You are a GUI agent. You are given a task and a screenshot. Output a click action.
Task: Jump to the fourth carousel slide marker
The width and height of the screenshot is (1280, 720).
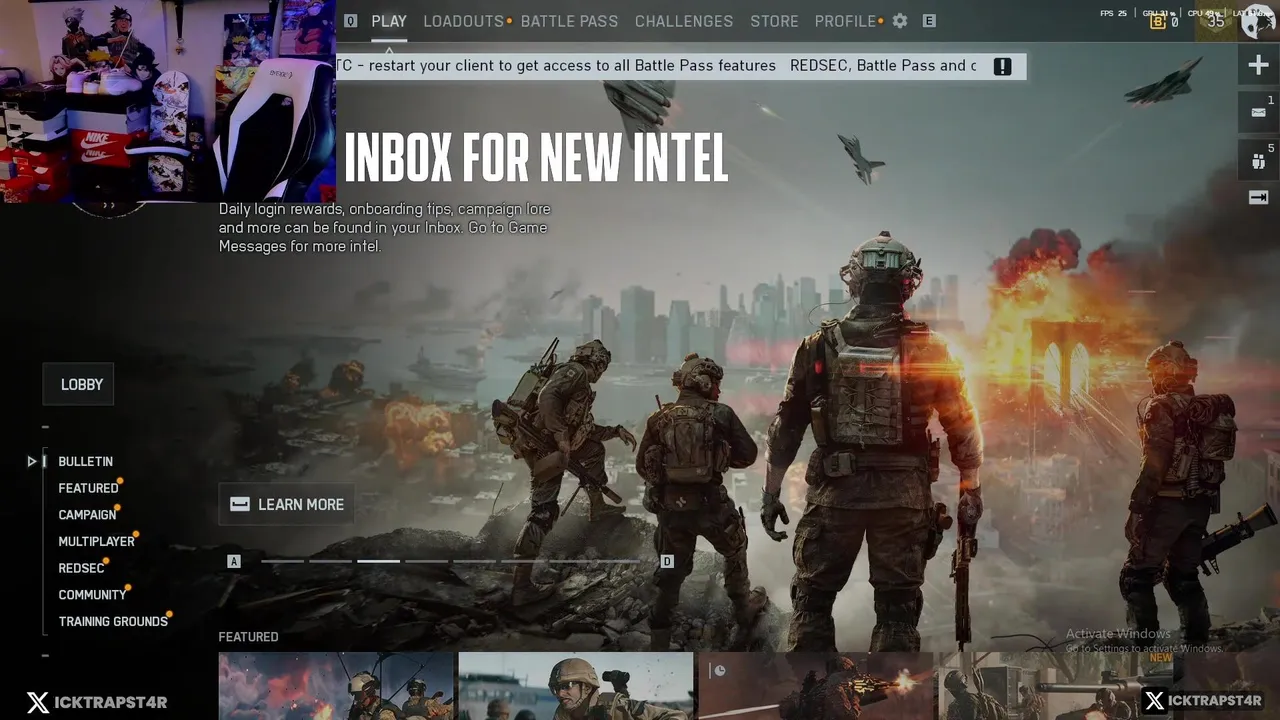pos(426,561)
